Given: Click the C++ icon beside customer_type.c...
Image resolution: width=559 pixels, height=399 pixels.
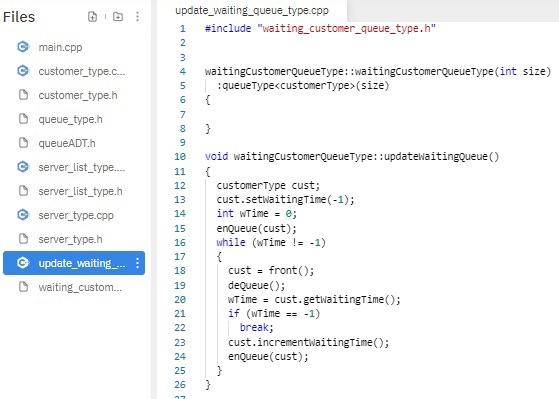Looking at the screenshot, I should coord(23,71).
